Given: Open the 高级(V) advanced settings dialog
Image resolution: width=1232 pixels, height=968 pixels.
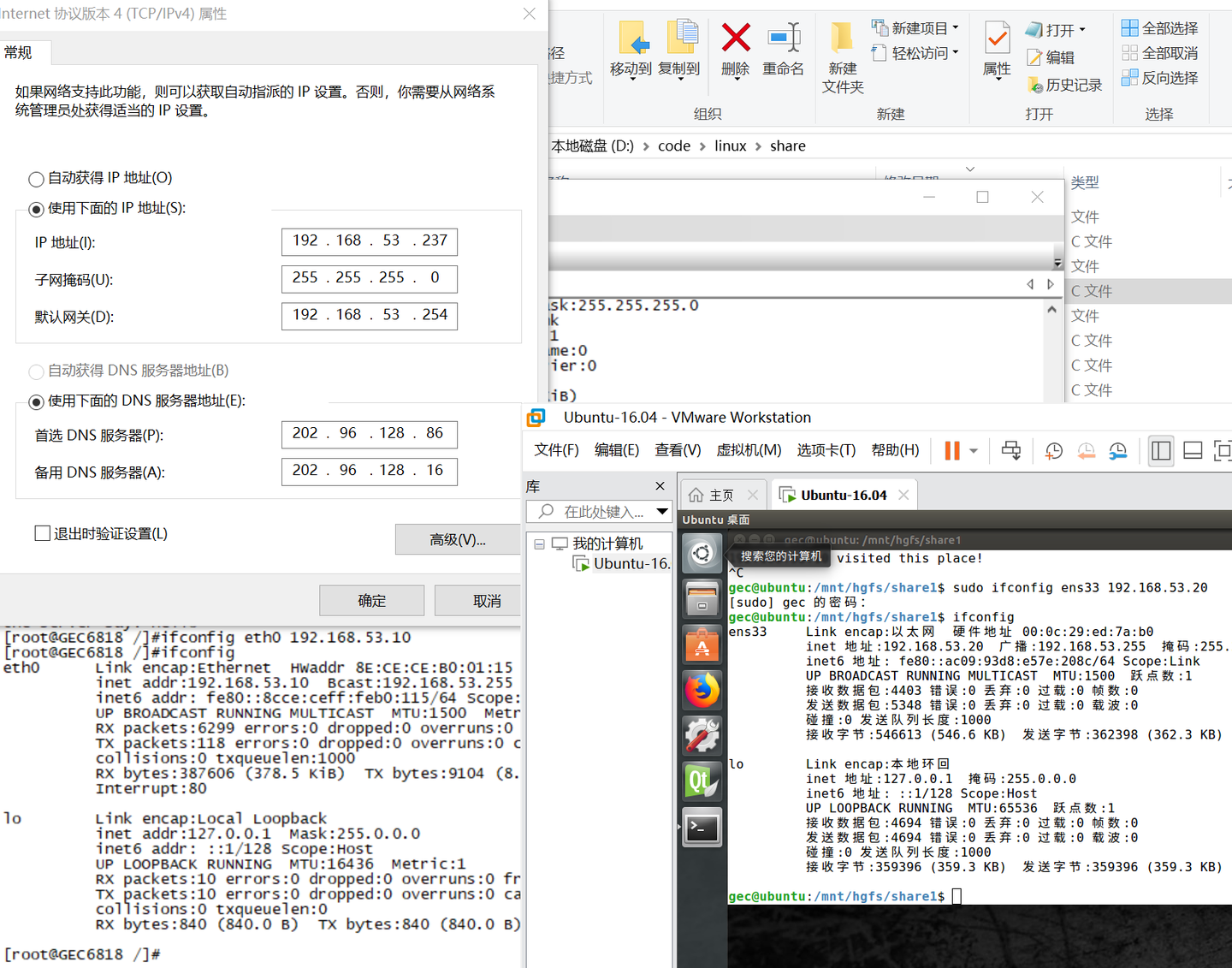Looking at the screenshot, I should pyautogui.click(x=458, y=539).
